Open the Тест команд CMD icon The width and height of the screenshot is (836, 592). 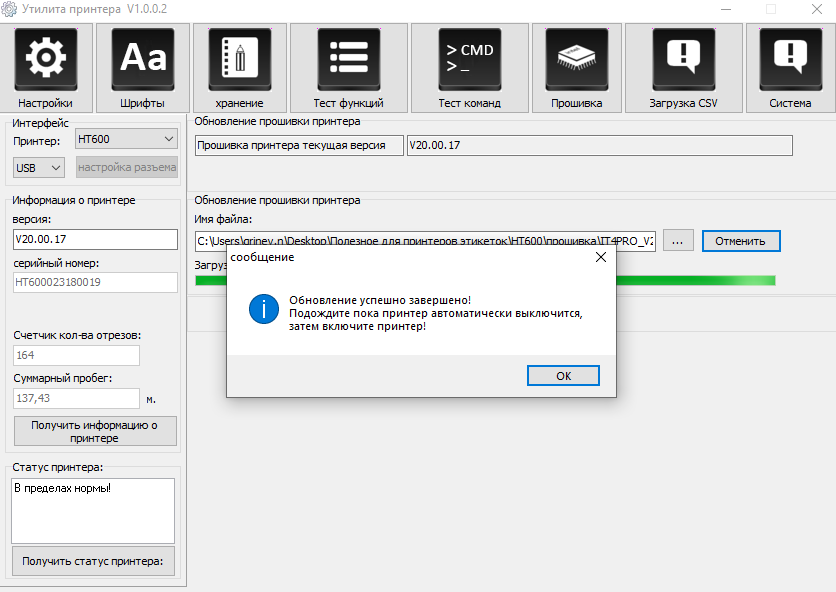469,60
